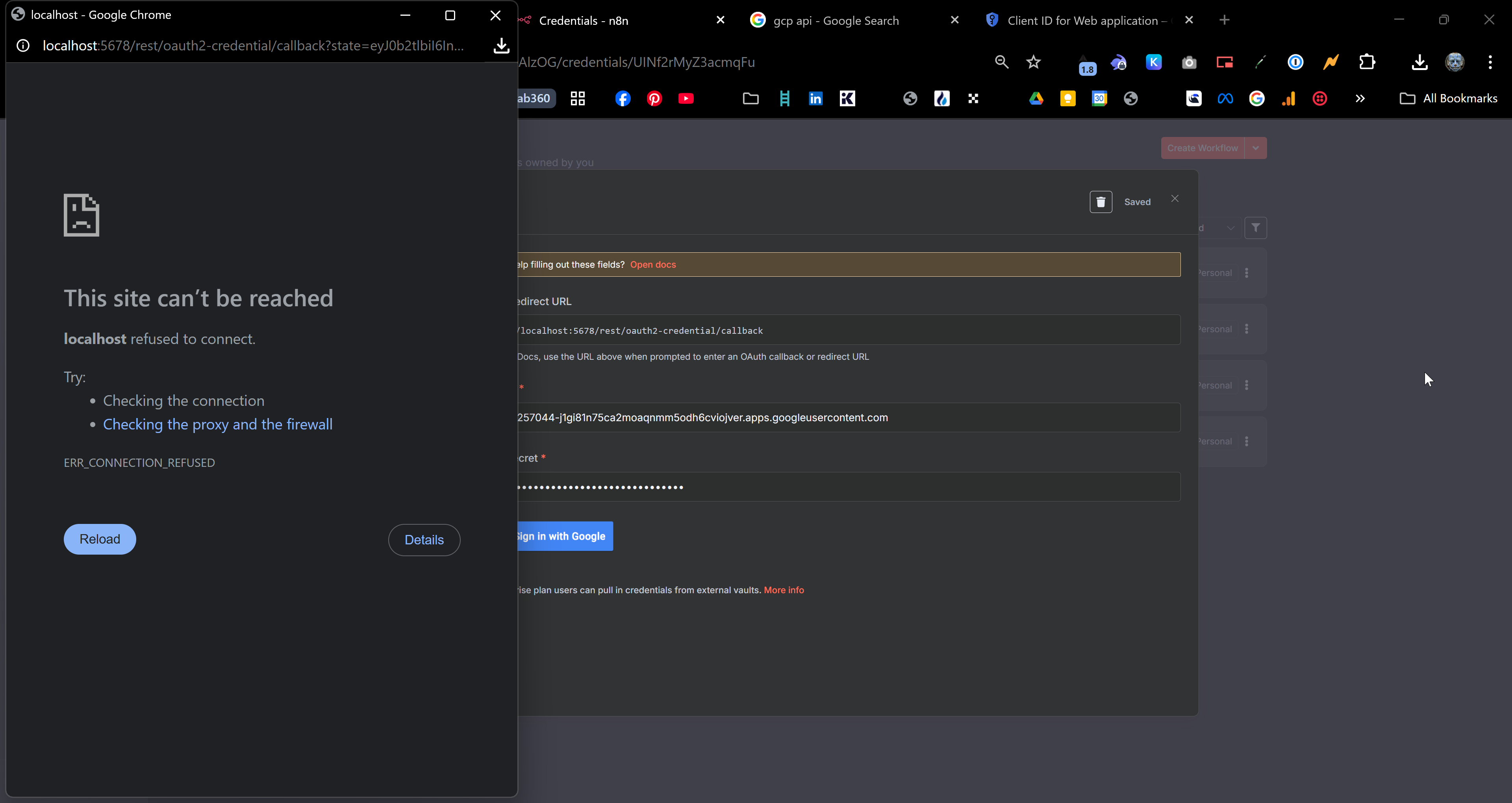Screen dimensions: 1512x803
Task: Click the camera screenshot extension icon
Action: point(1189,62)
